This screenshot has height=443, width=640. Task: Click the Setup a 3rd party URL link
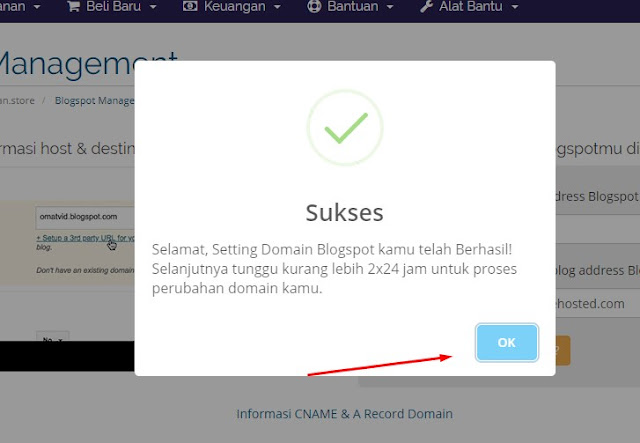click(85, 238)
